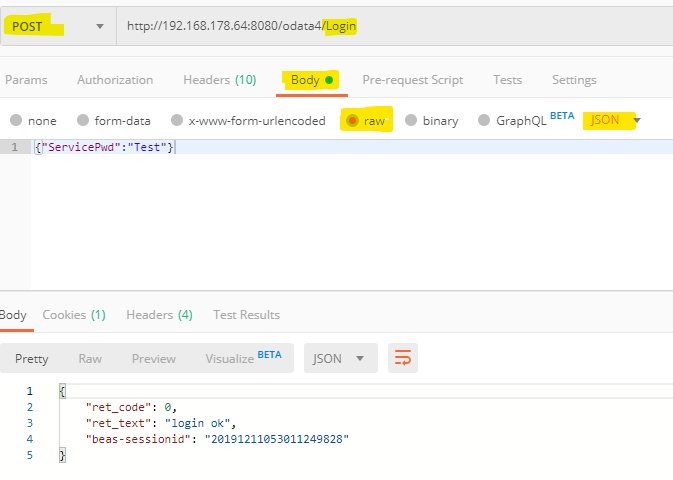The width and height of the screenshot is (673, 480).
Task: Open the Authorization tab
Action: [115, 80]
